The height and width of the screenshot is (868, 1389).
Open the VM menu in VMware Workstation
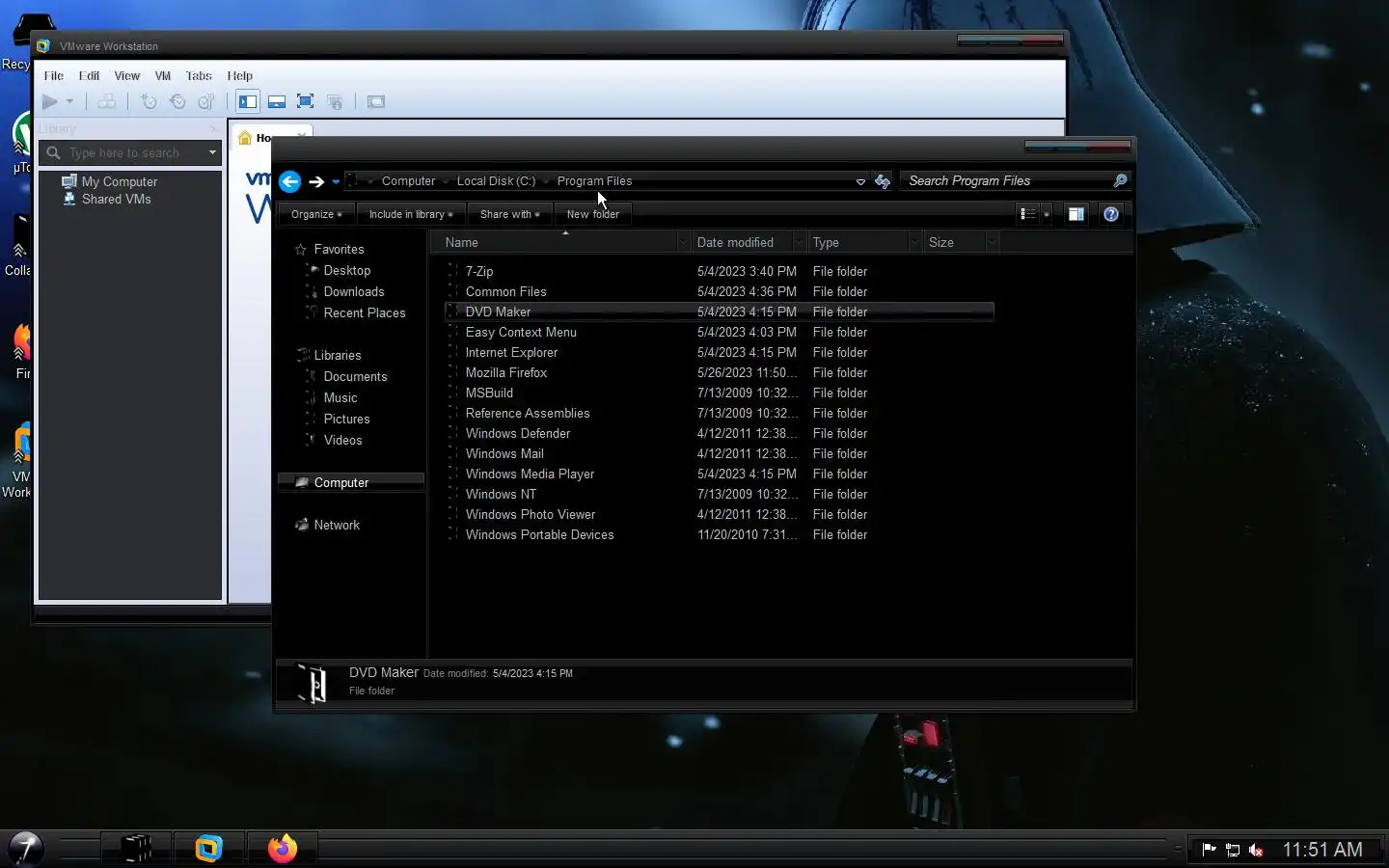coord(163,76)
